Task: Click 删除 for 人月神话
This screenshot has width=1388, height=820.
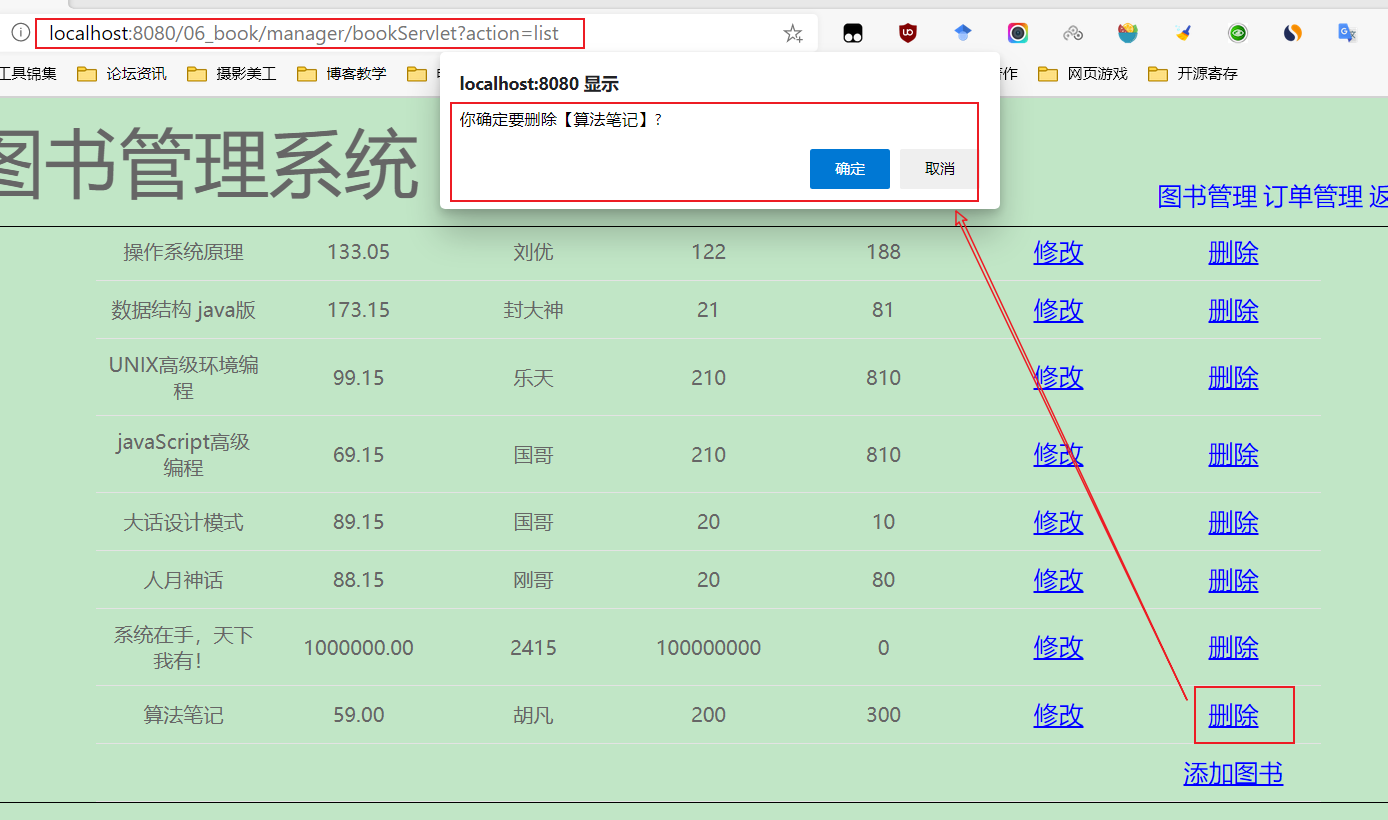Action: [1233, 580]
